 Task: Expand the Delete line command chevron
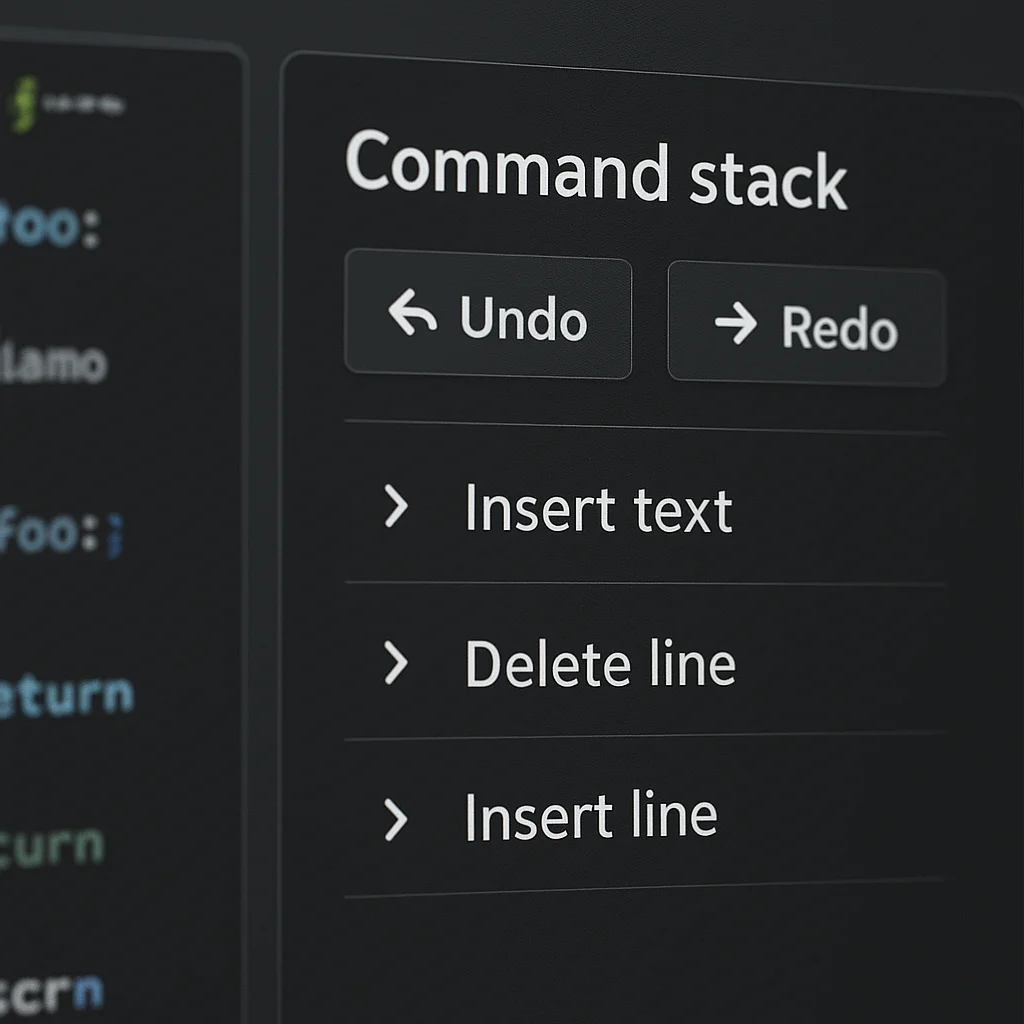click(396, 663)
